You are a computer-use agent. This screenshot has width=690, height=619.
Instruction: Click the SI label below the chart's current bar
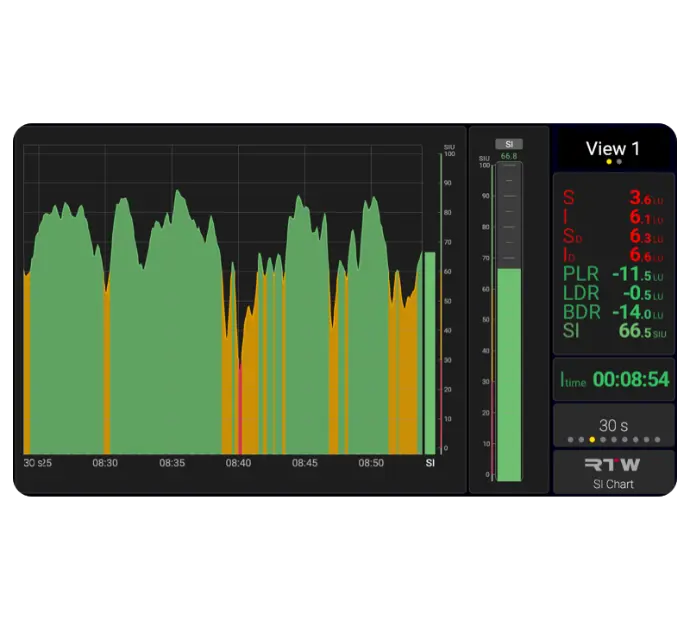430,463
